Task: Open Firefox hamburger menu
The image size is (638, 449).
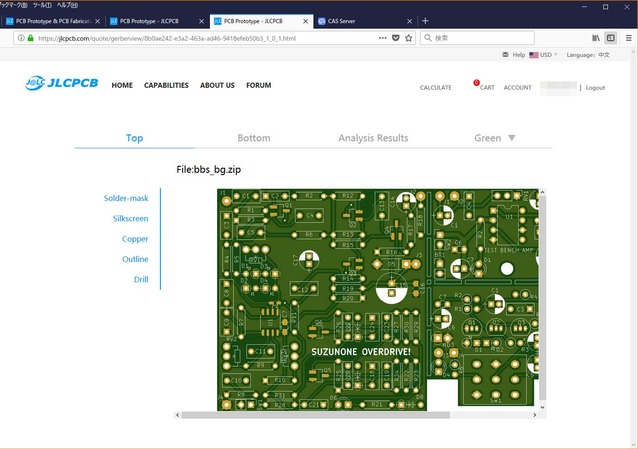Action: tap(629, 38)
